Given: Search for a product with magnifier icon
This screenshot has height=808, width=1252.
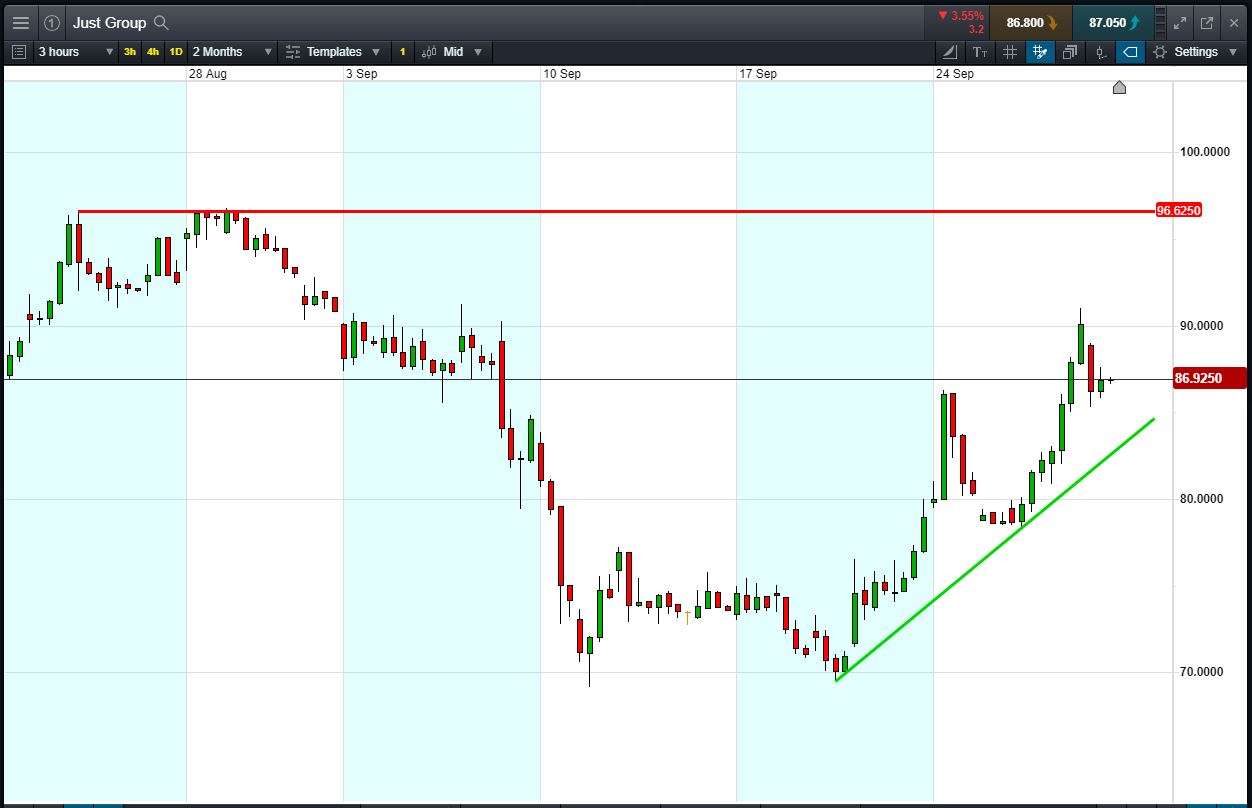Looking at the screenshot, I should [x=161, y=22].
